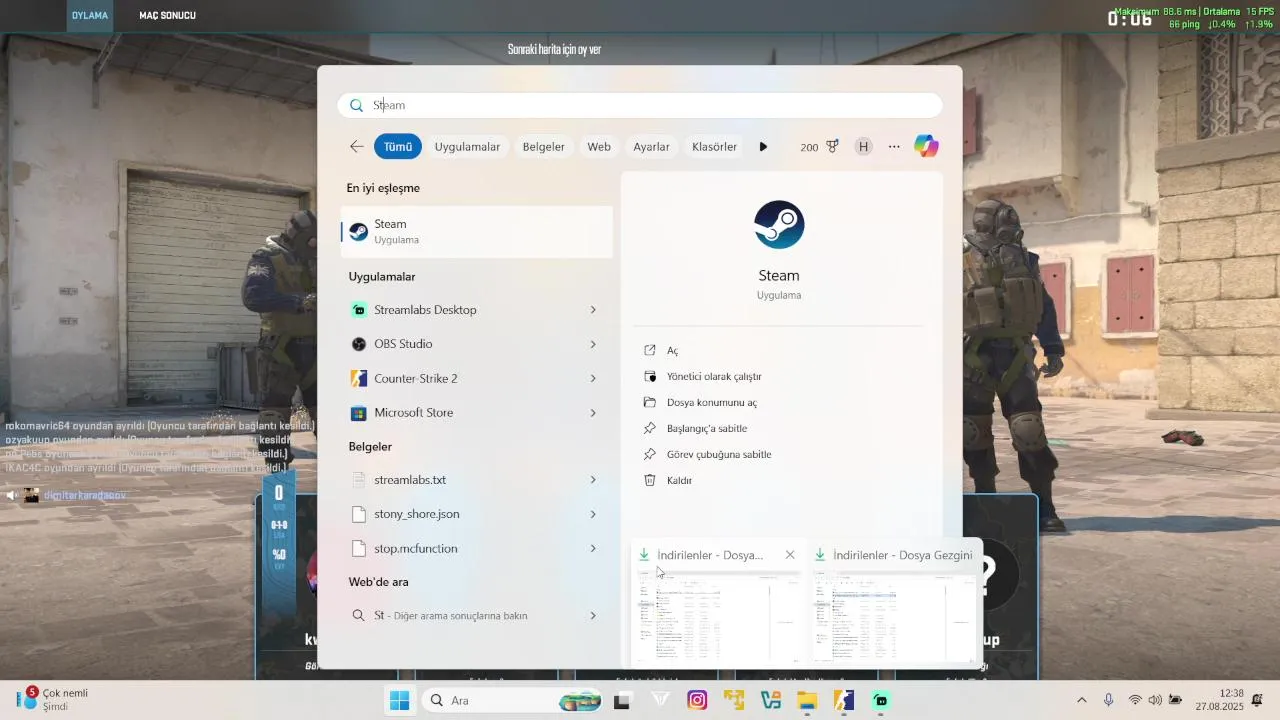Show more filter categories arrow

tap(763, 147)
